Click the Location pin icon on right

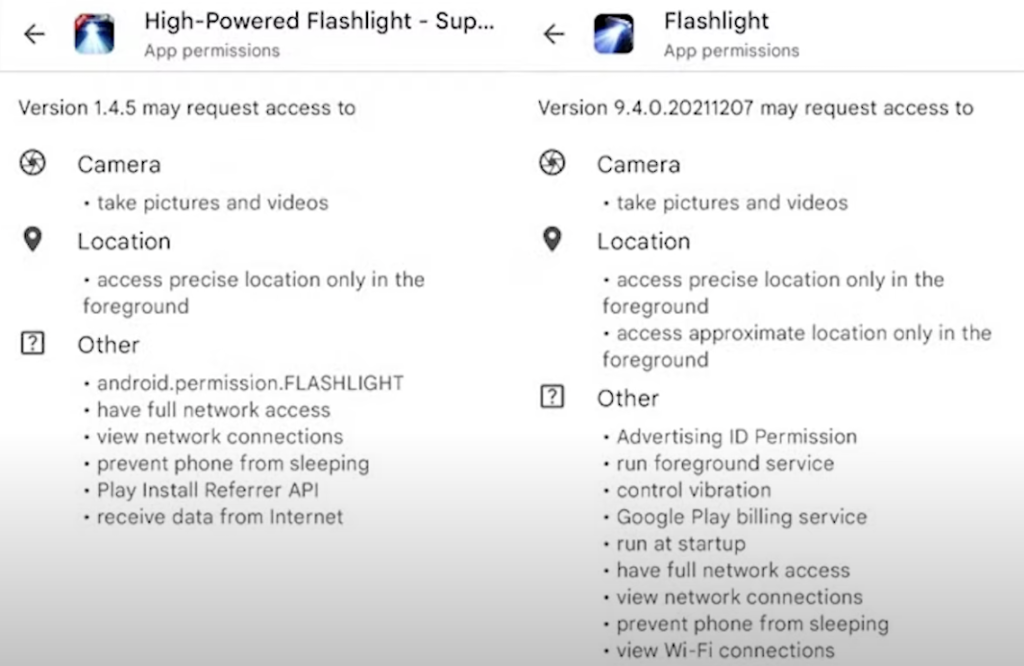tap(552, 240)
